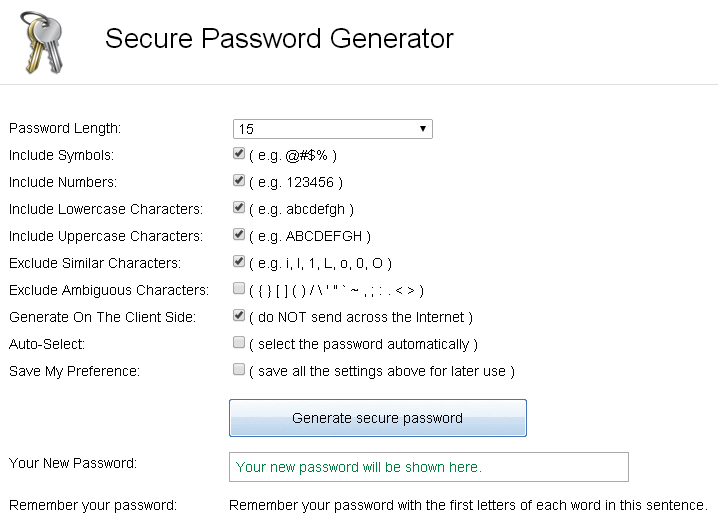Click the Include Symbols label text
Image resolution: width=718 pixels, height=528 pixels.
pyautogui.click(x=61, y=155)
